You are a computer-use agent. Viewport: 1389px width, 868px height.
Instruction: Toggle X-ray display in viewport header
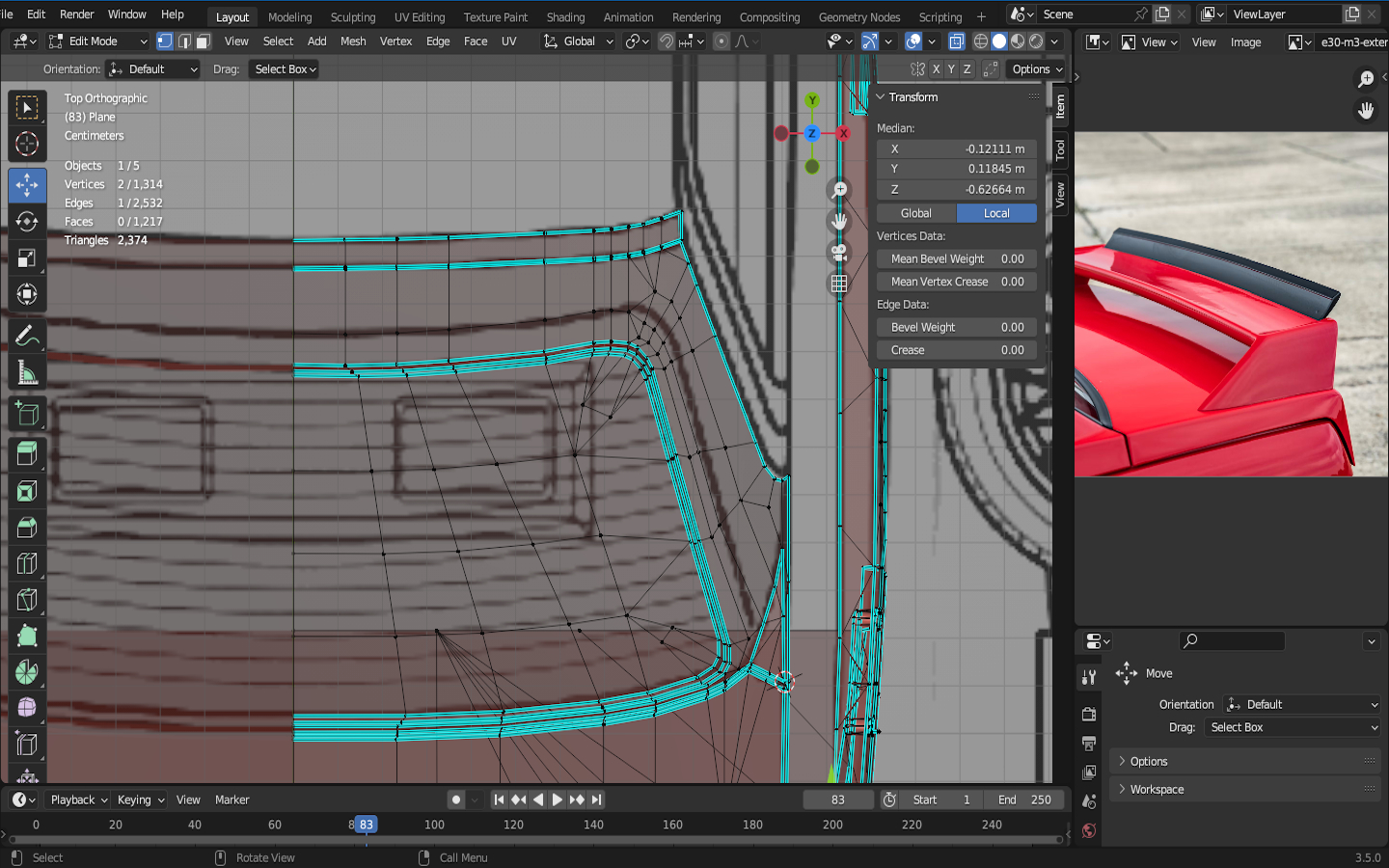(956, 41)
